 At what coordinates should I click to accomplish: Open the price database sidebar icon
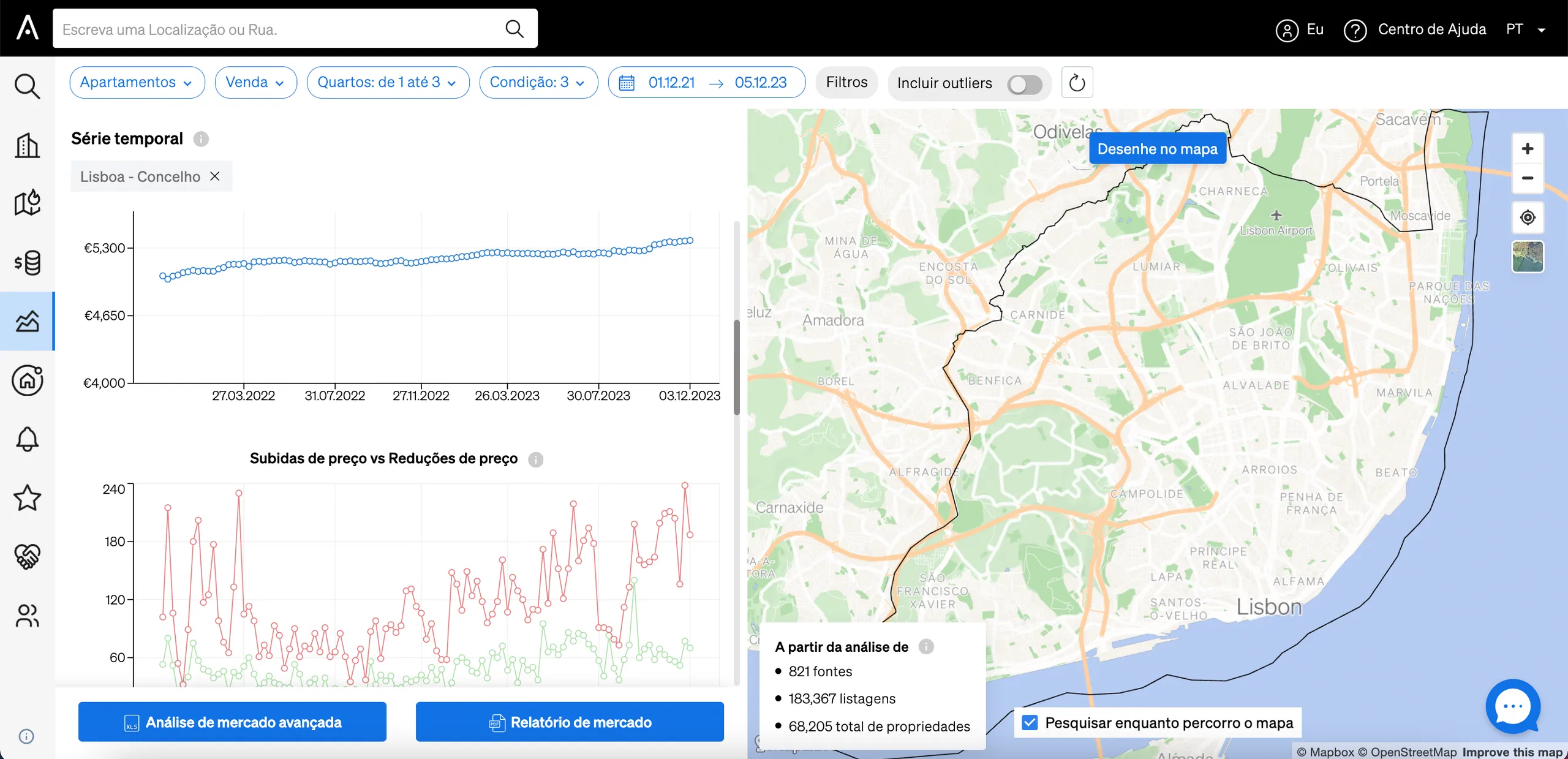coord(27,262)
